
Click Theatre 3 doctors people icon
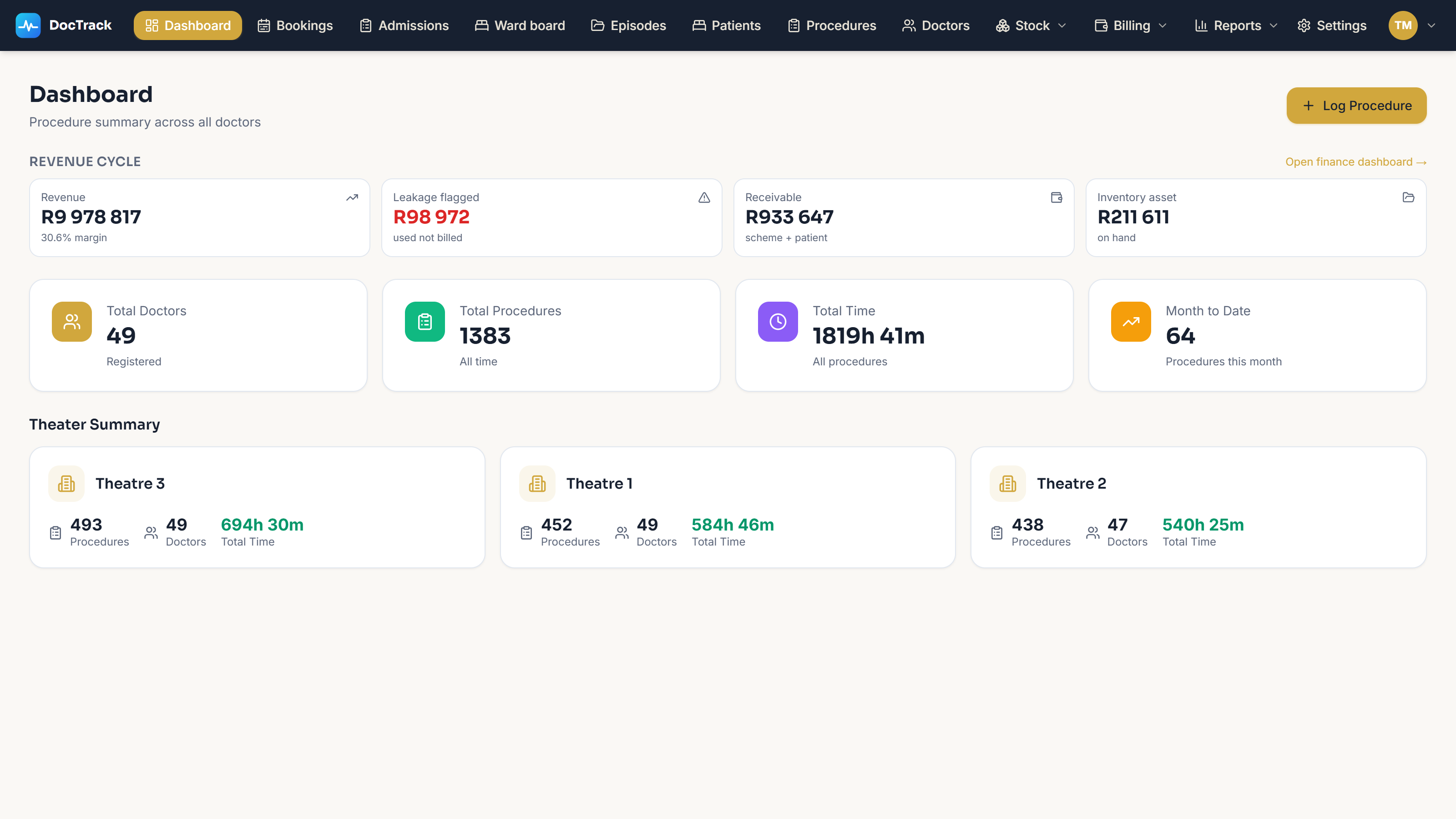[151, 532]
